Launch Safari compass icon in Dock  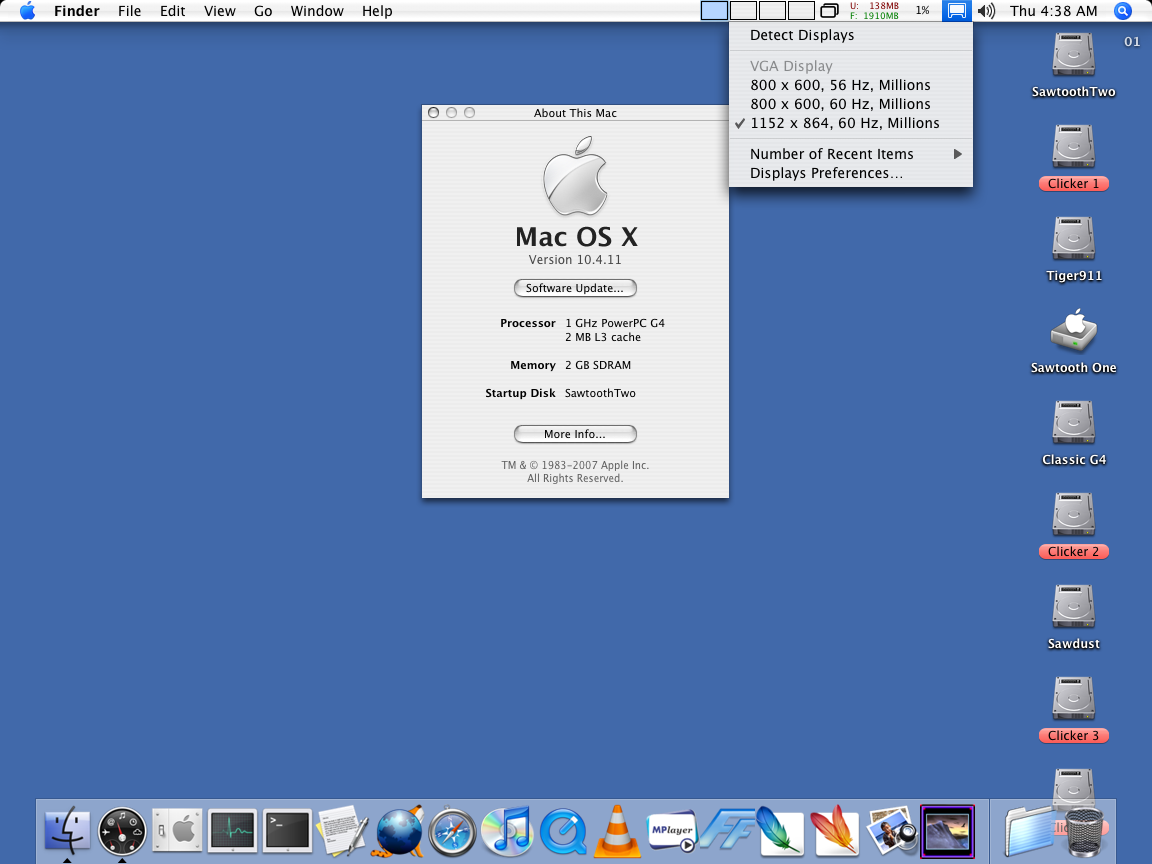tap(453, 831)
